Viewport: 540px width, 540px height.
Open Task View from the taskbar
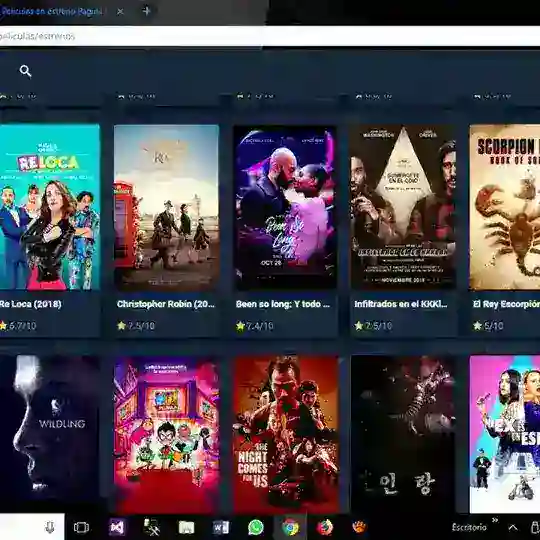tap(81, 527)
